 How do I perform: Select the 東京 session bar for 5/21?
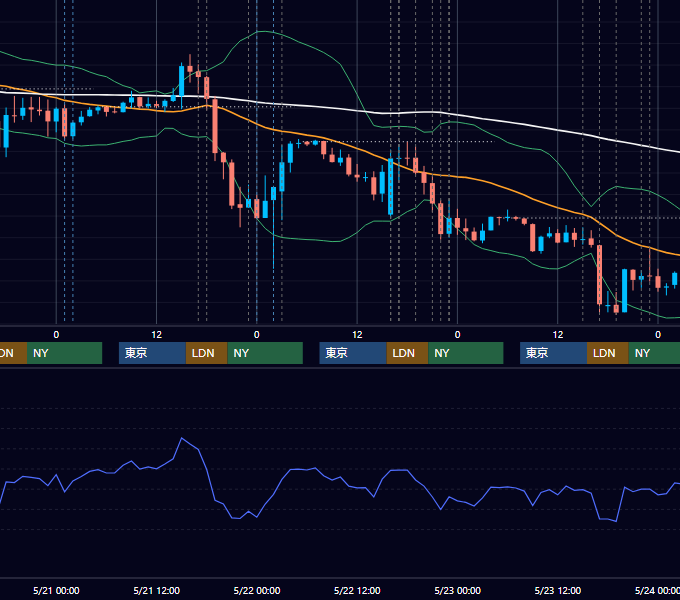[x=152, y=353]
